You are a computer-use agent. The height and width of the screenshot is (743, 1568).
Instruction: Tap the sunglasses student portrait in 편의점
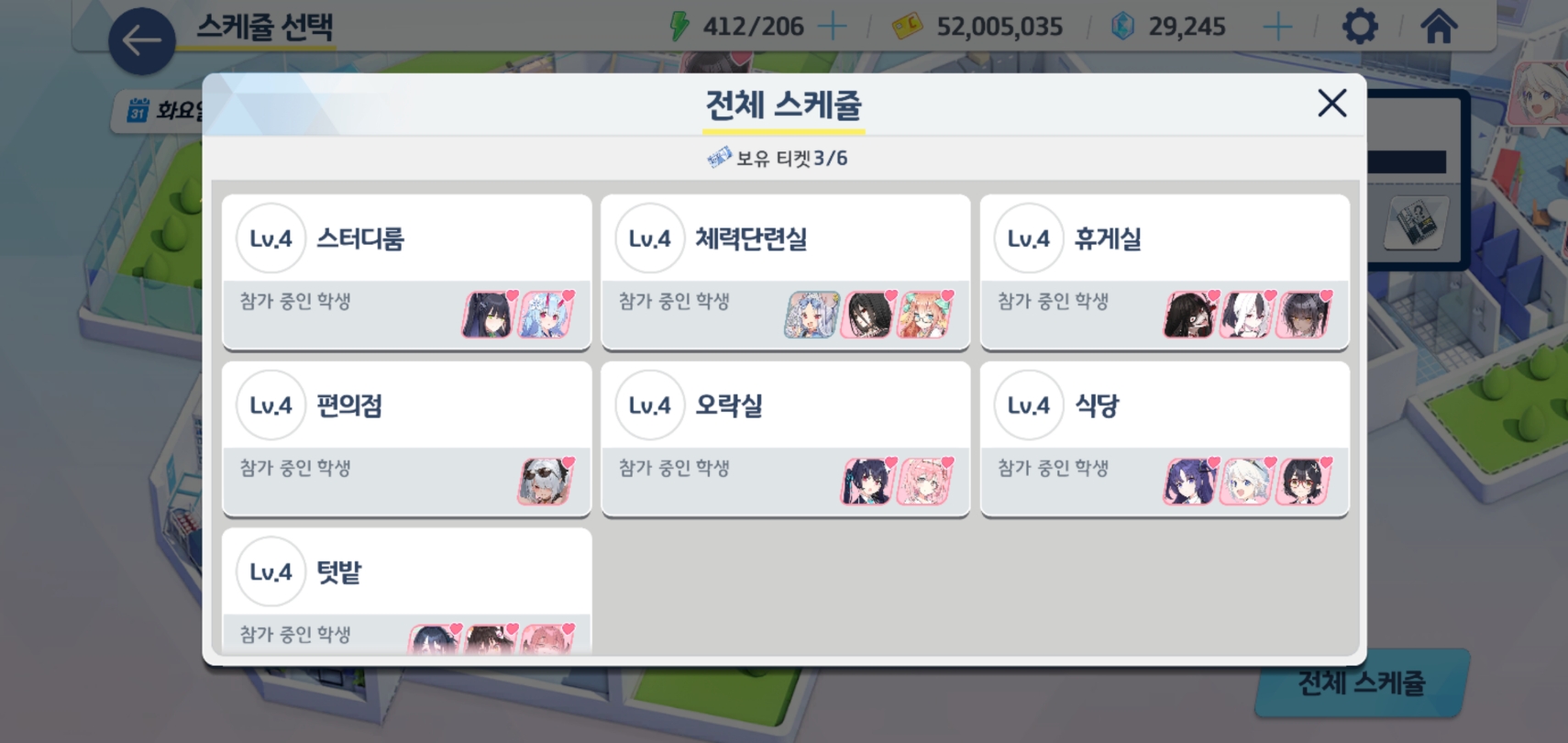[546, 482]
